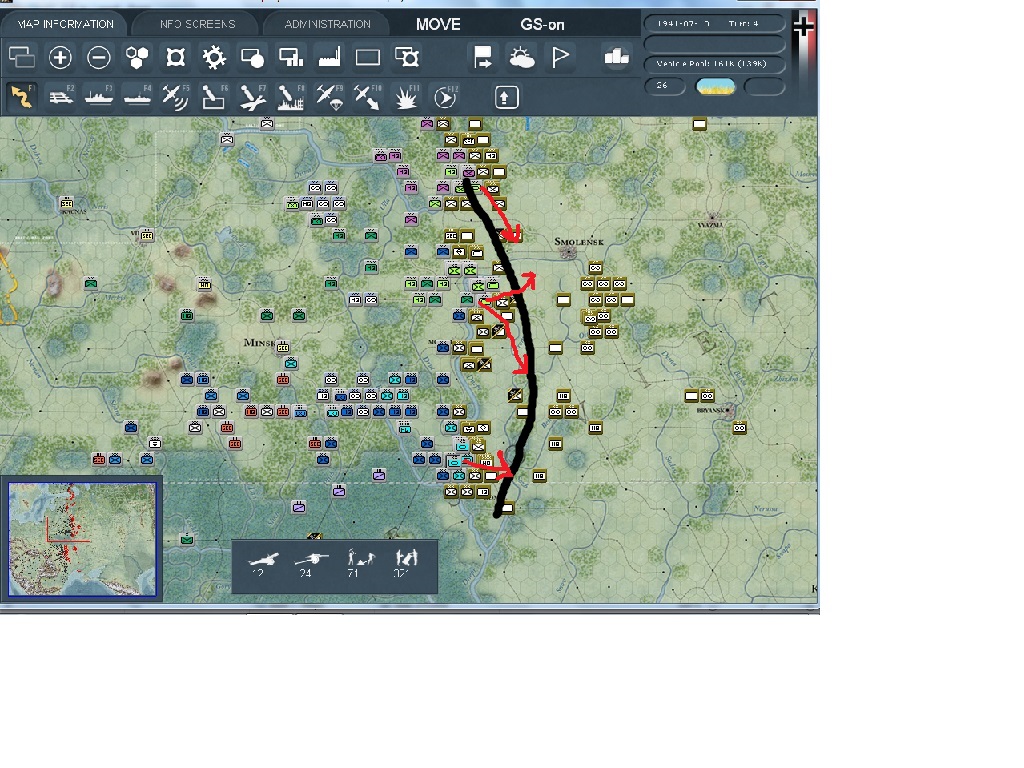Click the Vehicle Pool readout
1024x768 pixels.
714,63
